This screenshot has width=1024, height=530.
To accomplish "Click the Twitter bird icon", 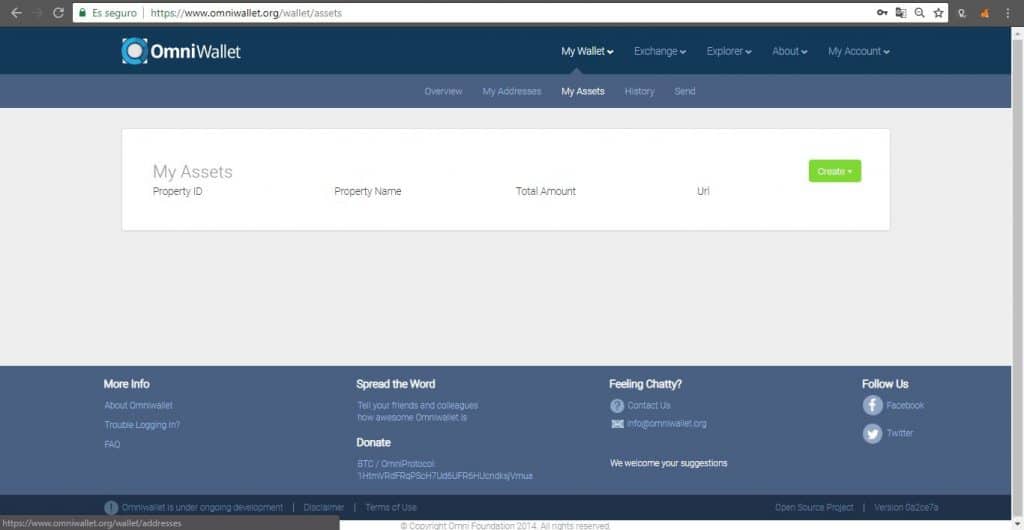I will (x=872, y=433).
